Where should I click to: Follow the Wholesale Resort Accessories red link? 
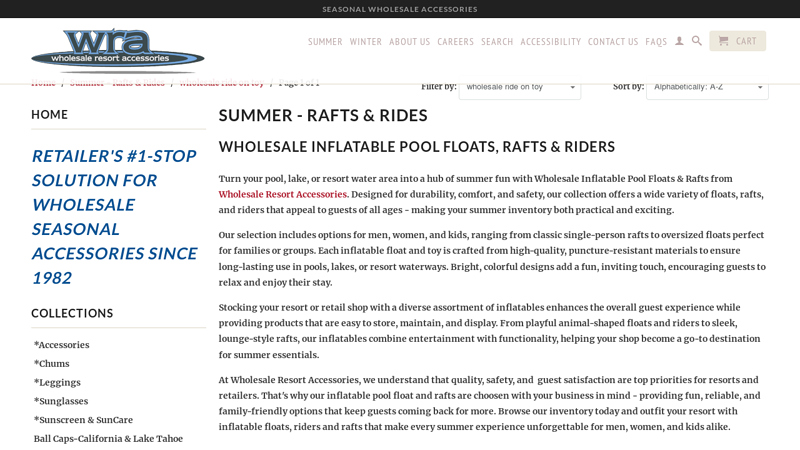[x=283, y=194]
